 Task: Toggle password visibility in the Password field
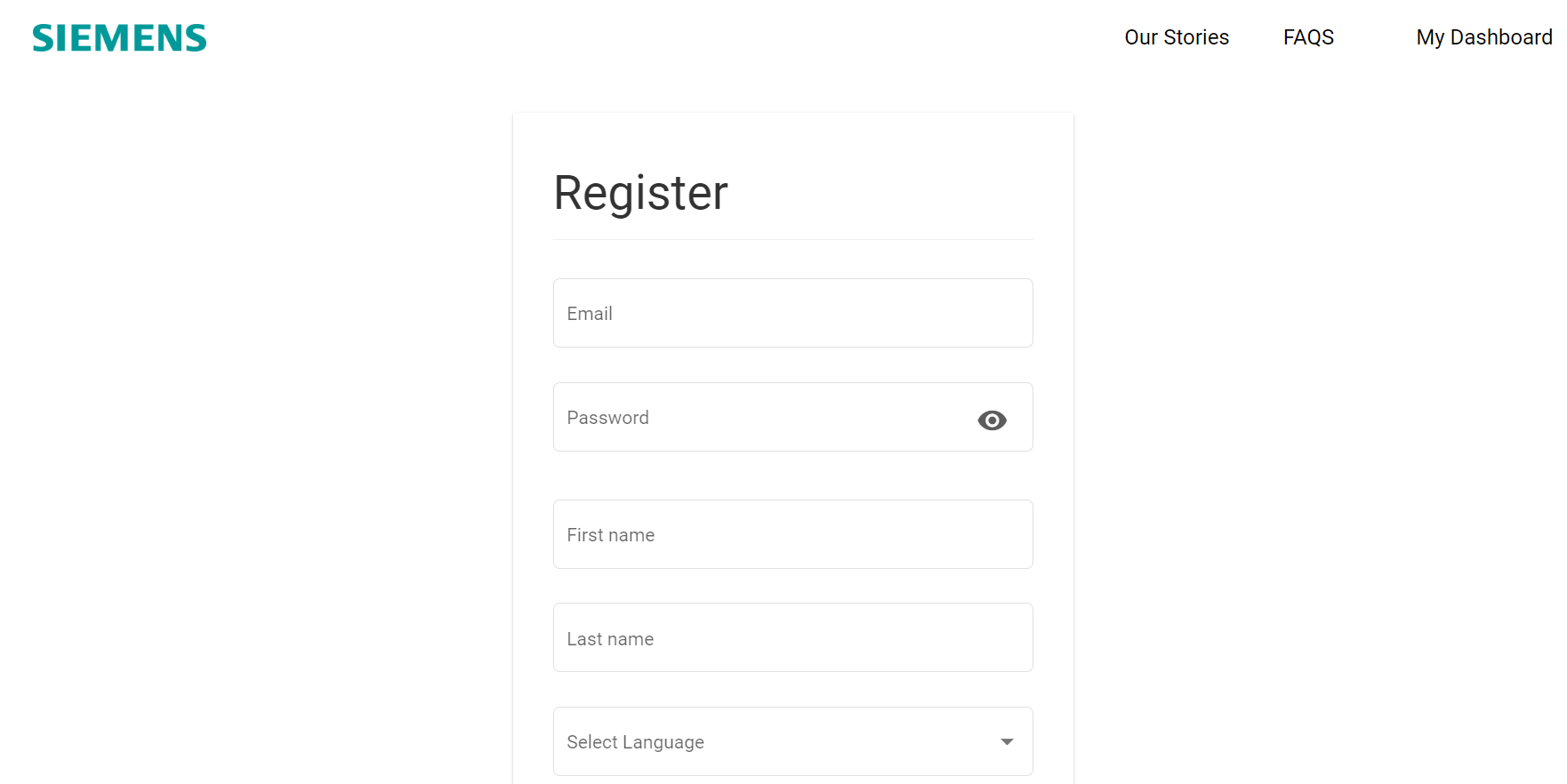click(x=992, y=420)
